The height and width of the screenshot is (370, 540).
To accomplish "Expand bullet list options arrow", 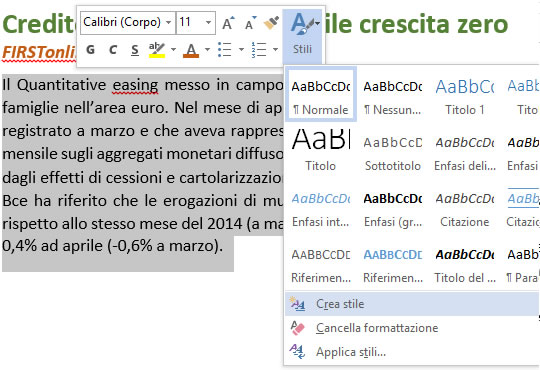I will coord(241,50).
